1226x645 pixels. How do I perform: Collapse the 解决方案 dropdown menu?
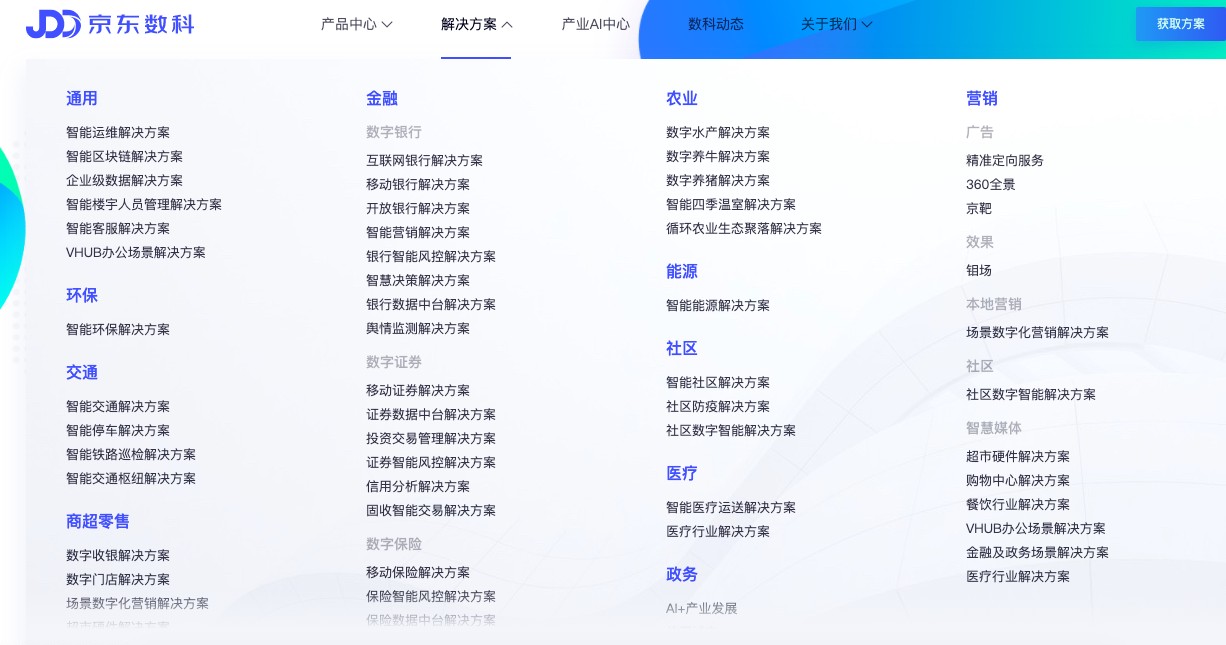coord(476,24)
